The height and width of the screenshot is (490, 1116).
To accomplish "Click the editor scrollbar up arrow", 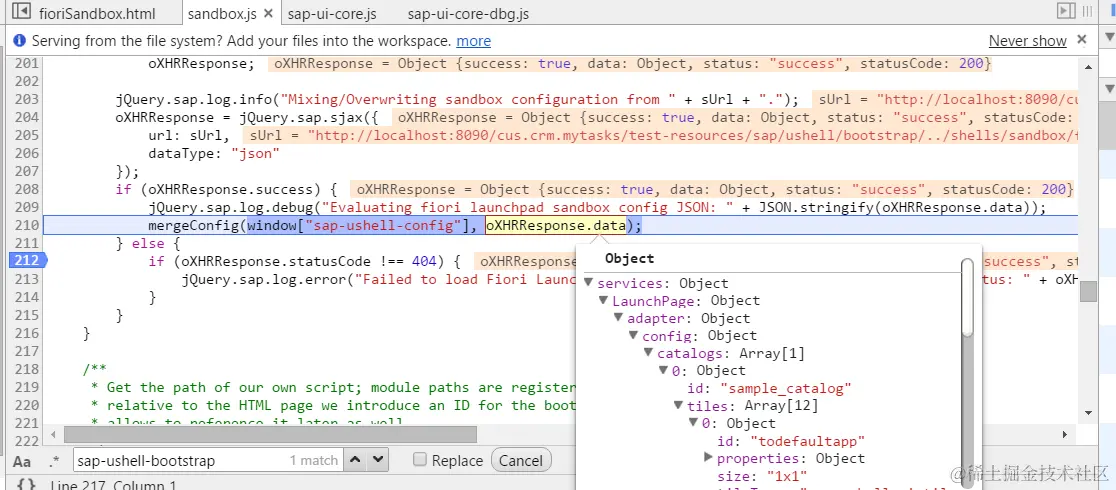I will coord(1087,66).
